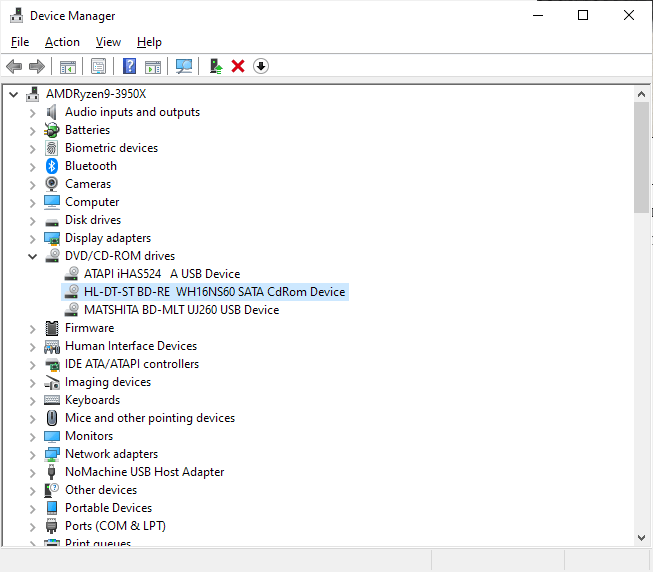653x572 pixels.
Task: Expand Display adapters category arrow
Action: (32, 239)
